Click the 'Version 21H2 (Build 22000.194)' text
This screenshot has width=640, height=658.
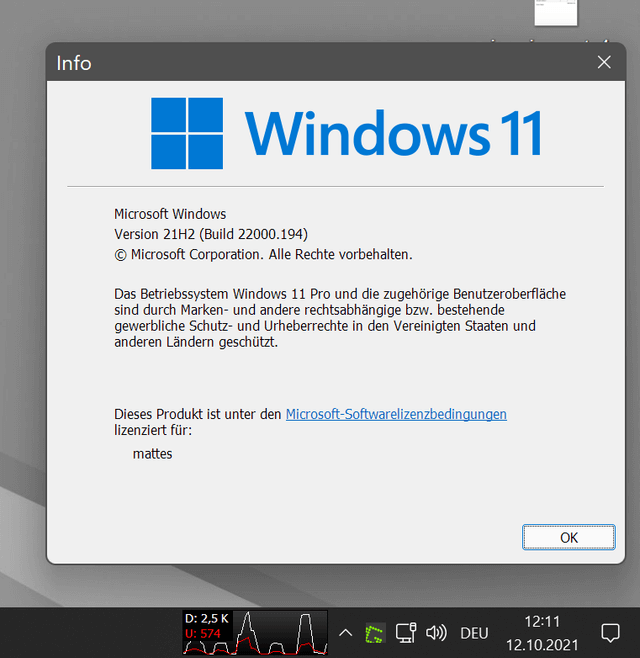tap(211, 234)
